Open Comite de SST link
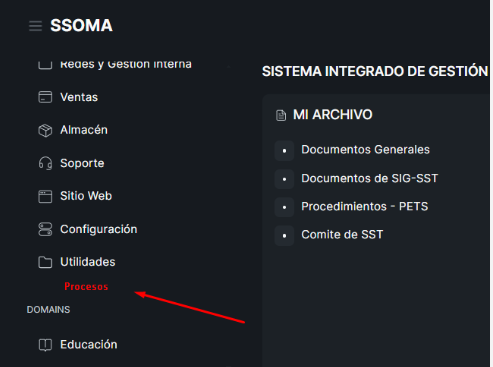Image resolution: width=493 pixels, height=367 pixels. tap(342, 235)
